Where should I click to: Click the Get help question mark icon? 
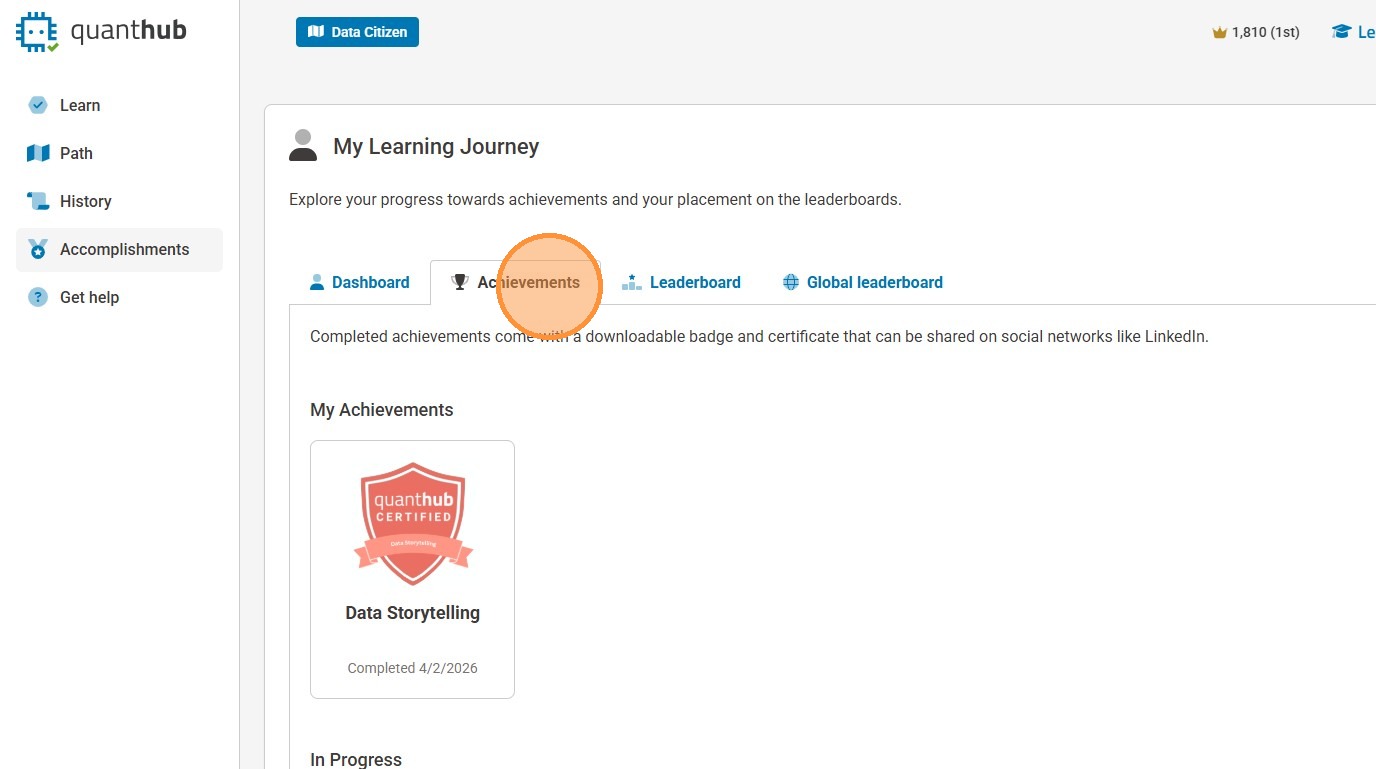(38, 297)
